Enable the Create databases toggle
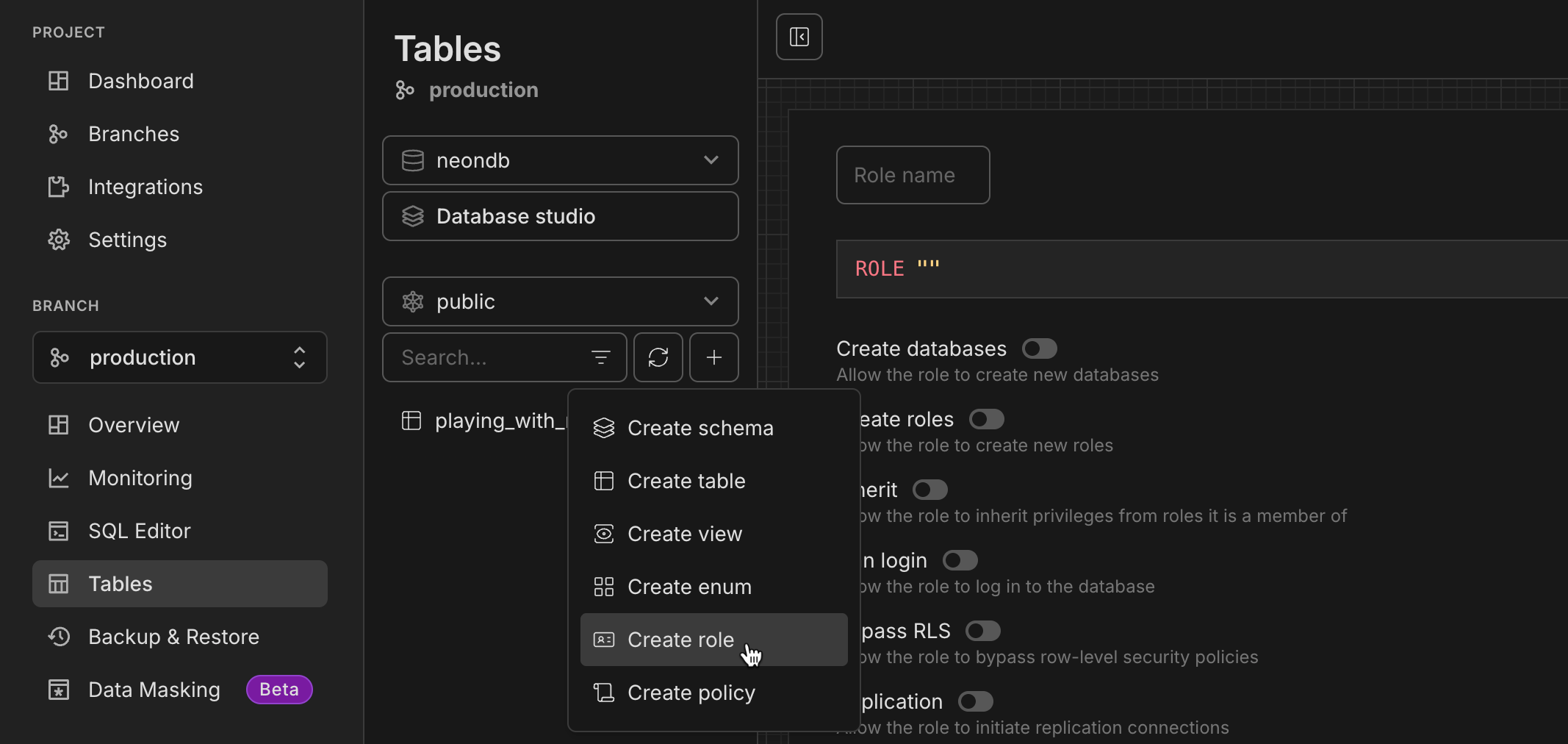 tap(1039, 348)
